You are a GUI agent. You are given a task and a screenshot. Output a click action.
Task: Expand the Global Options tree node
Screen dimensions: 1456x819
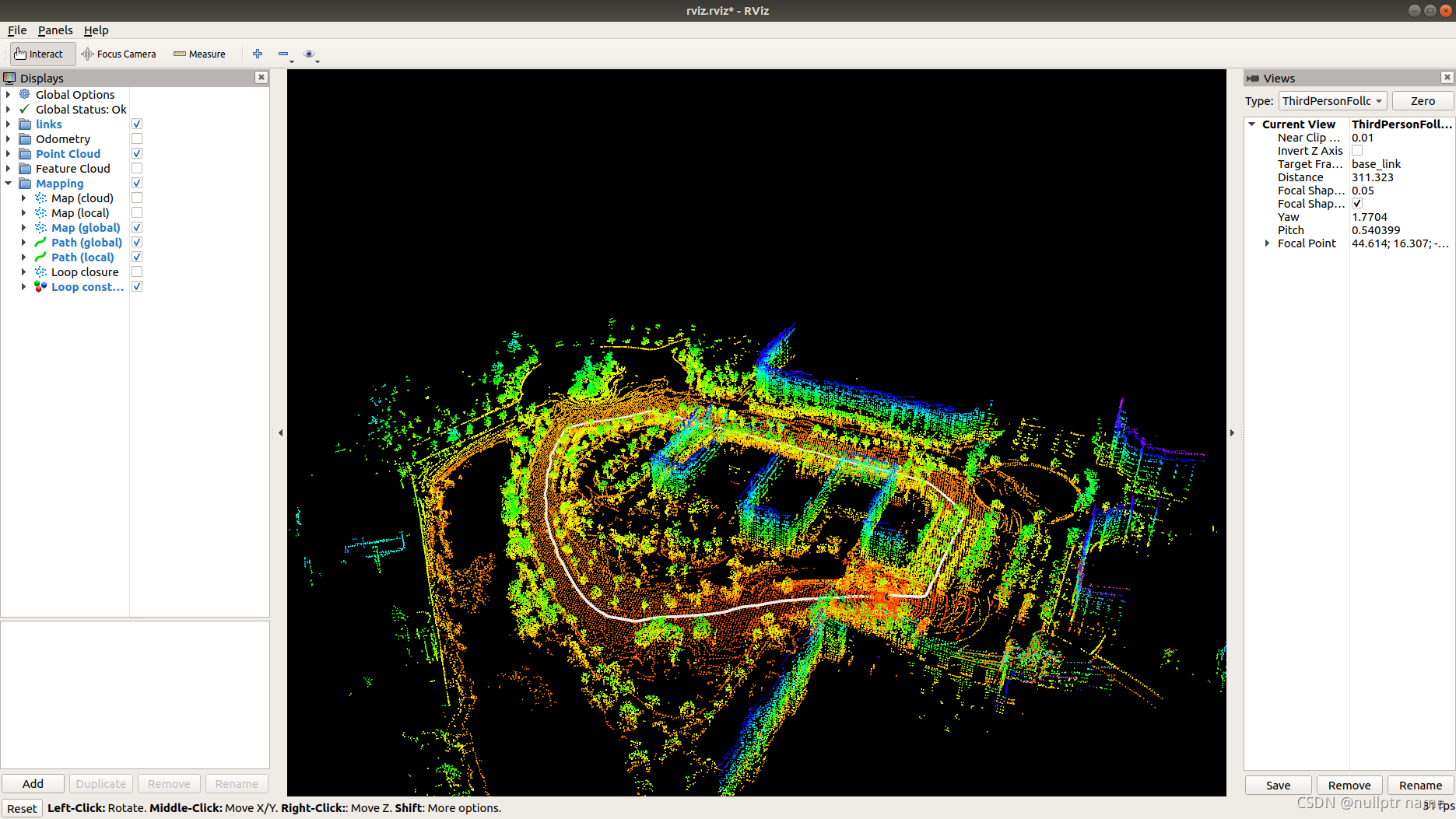click(9, 94)
